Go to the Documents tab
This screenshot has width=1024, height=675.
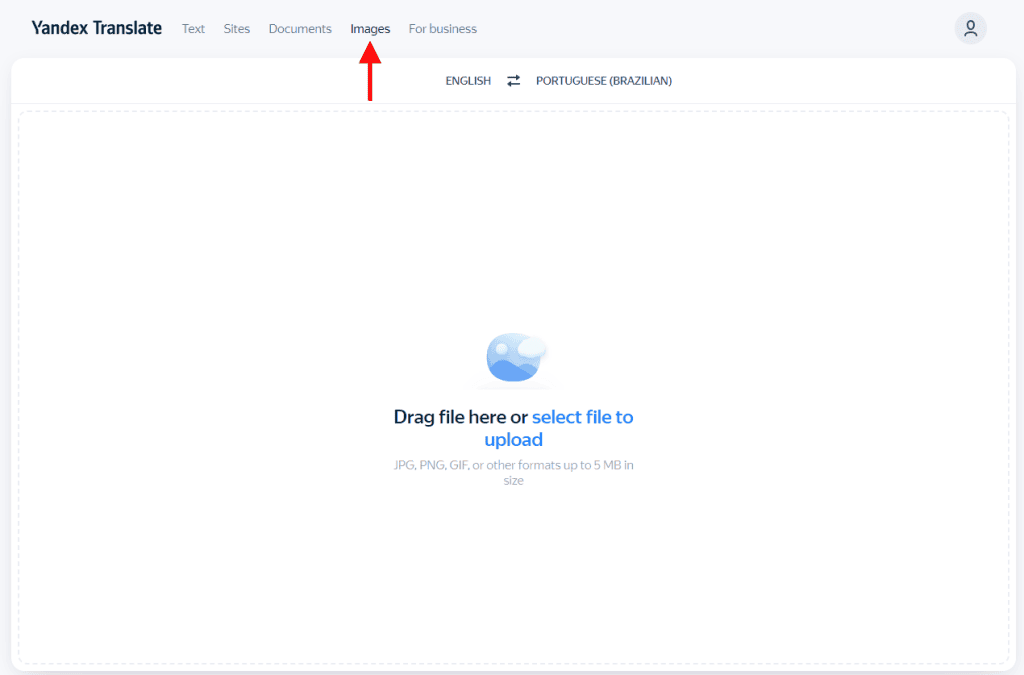[300, 29]
